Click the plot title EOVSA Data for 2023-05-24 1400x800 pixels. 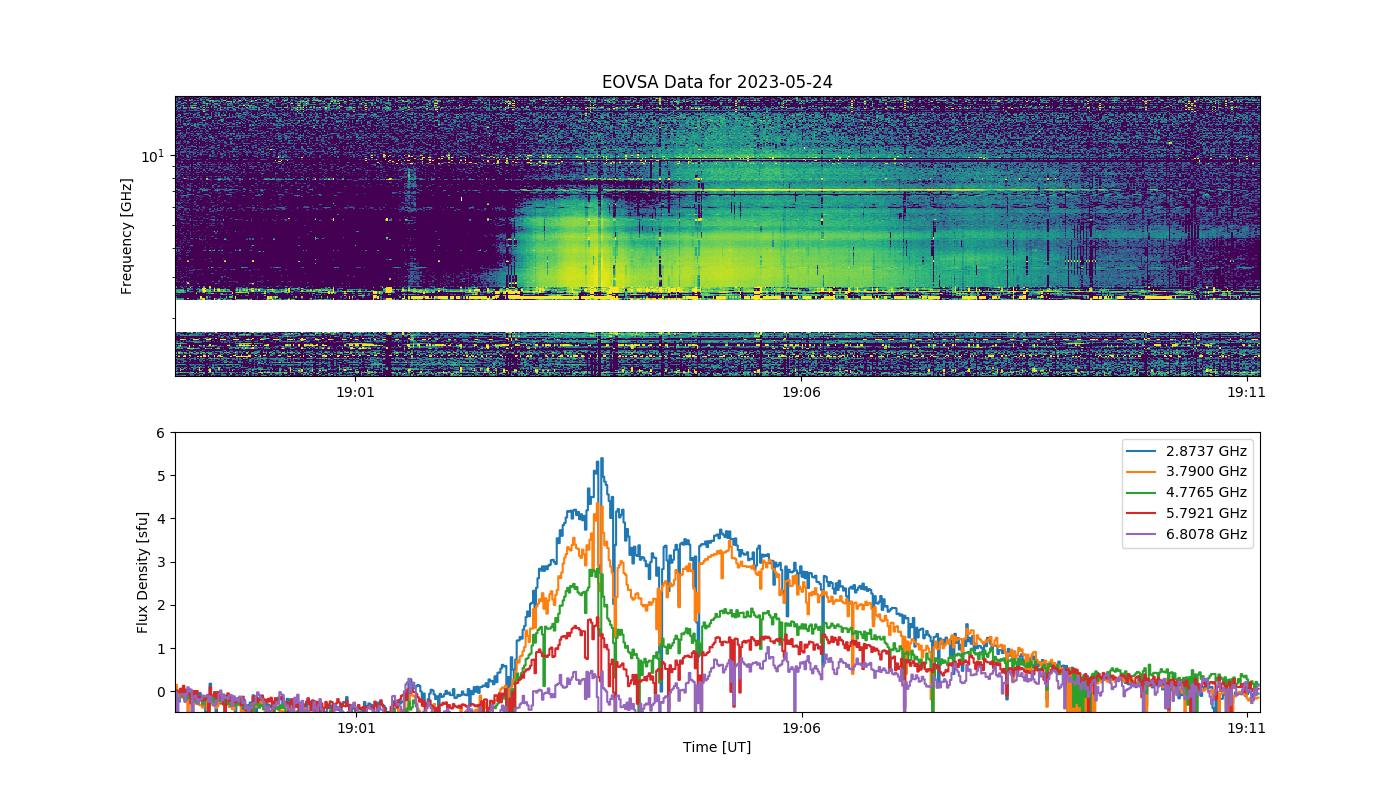tap(717, 82)
